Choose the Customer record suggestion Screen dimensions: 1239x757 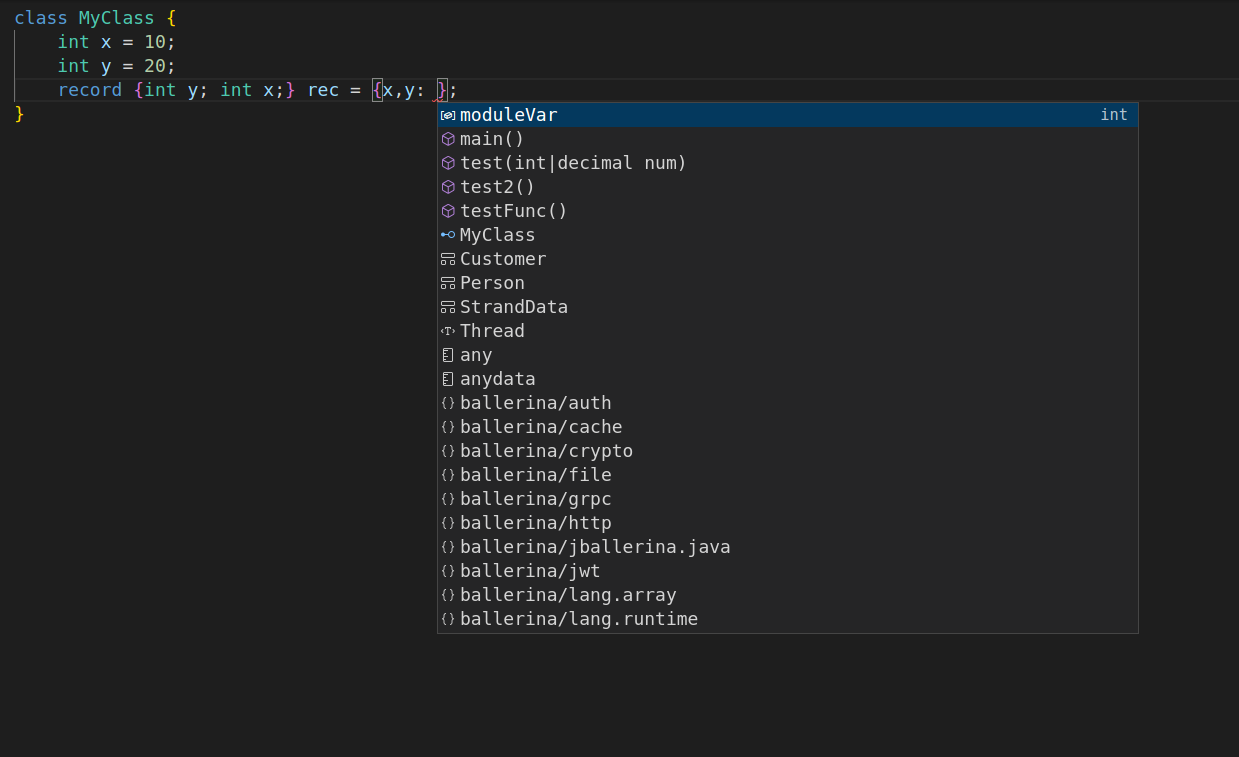(788, 259)
